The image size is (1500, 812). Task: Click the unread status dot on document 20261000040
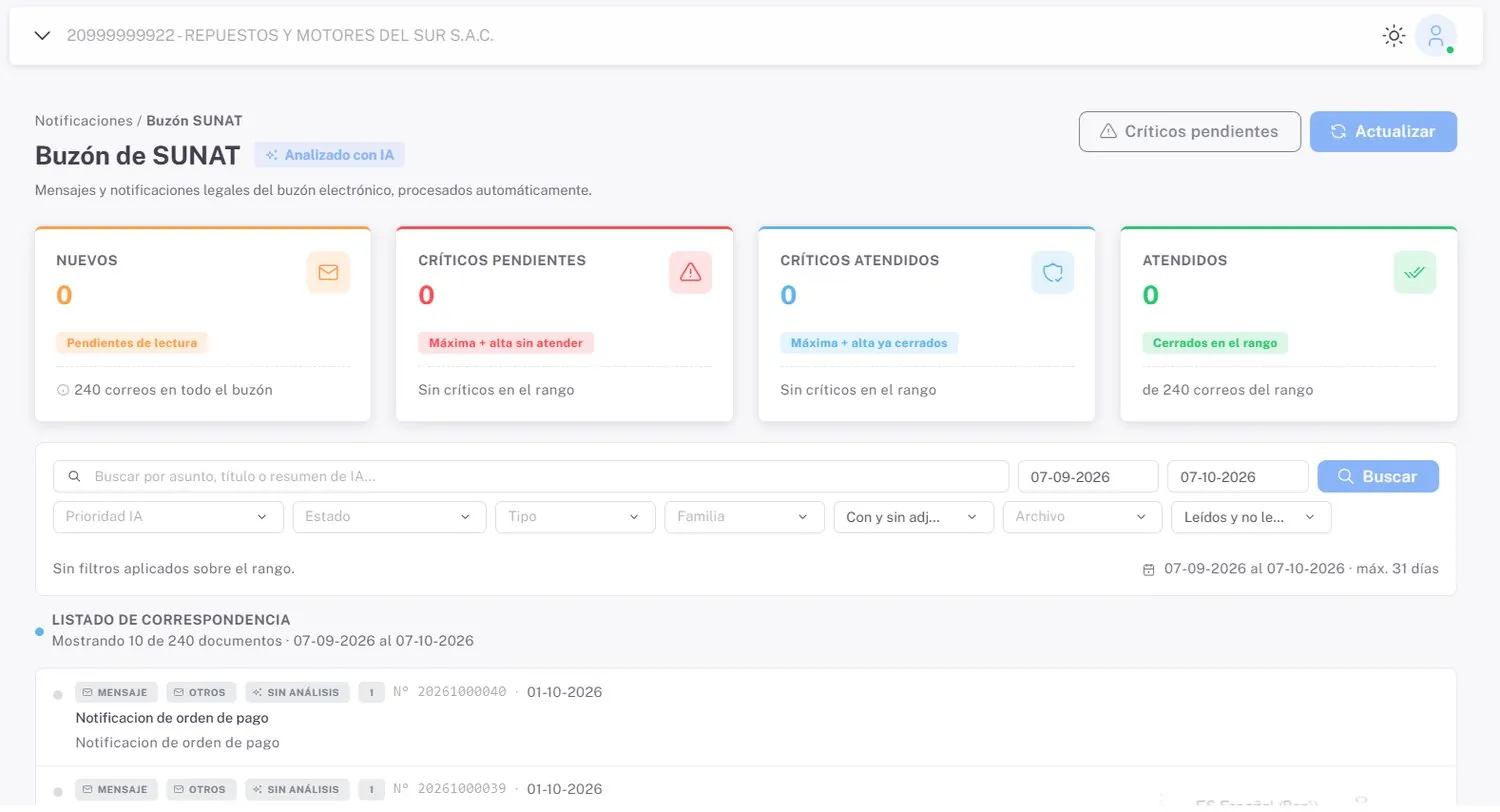coord(57,694)
